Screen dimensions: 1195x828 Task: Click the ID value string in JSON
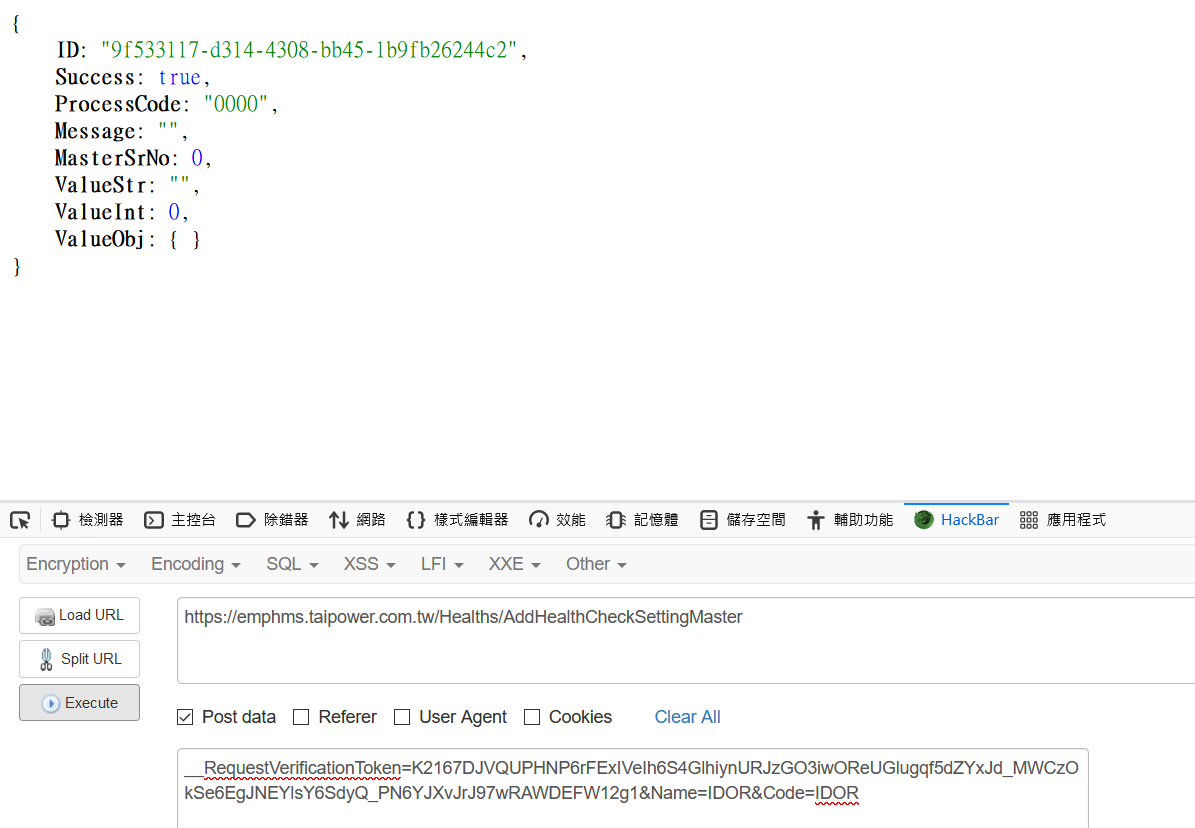click(309, 50)
